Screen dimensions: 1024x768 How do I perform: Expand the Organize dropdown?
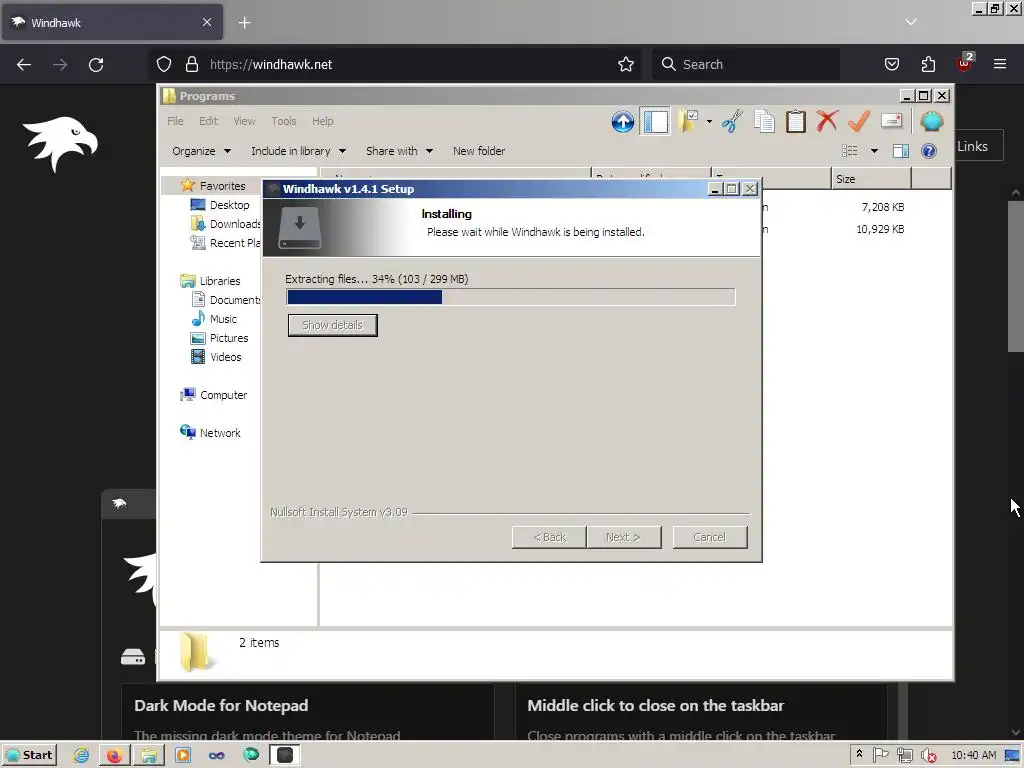(201, 151)
